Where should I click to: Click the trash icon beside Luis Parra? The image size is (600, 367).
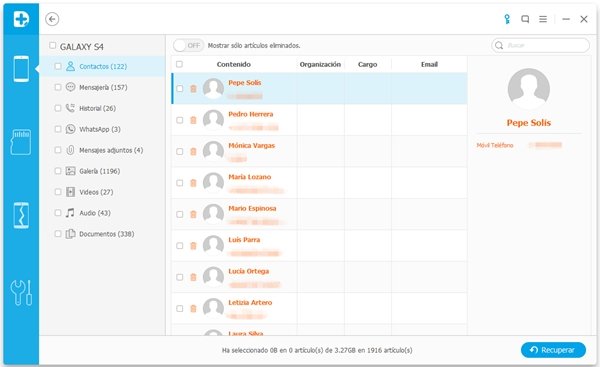pos(193,246)
